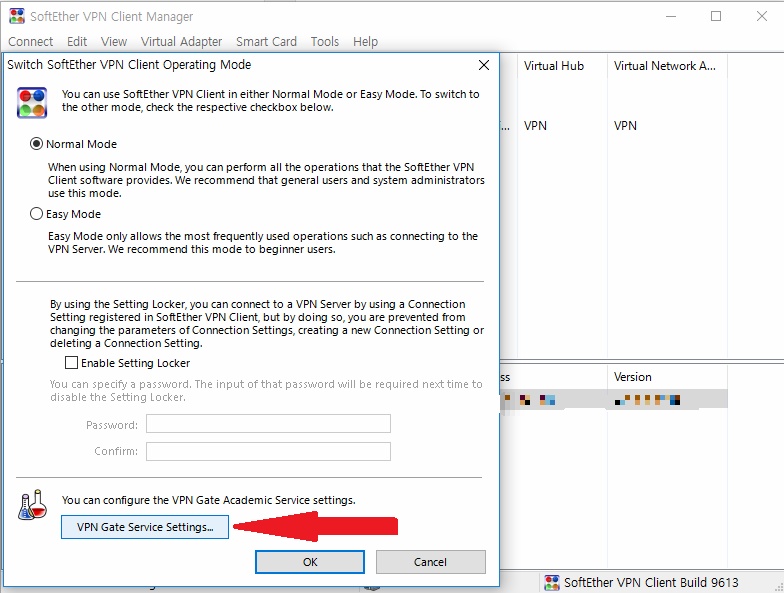Open the Connect menu
784x593 pixels.
pos(30,42)
